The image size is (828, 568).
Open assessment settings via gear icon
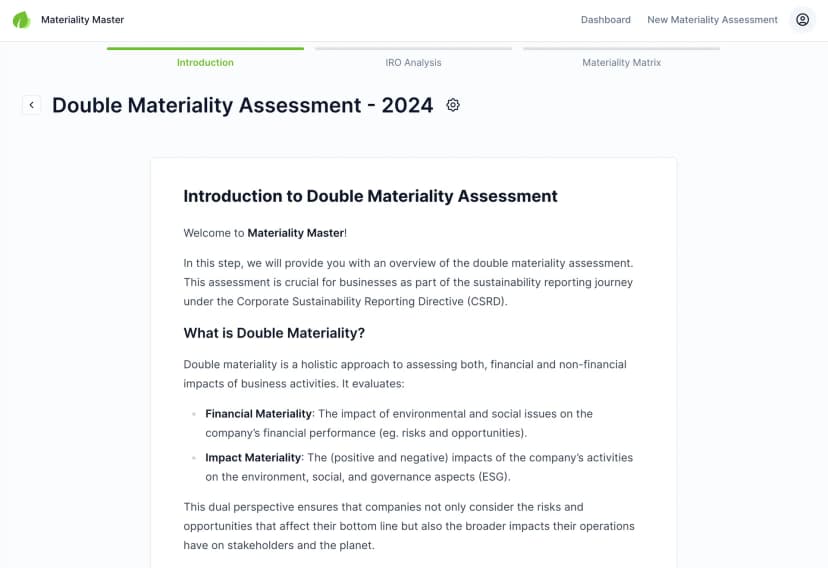[x=453, y=105]
